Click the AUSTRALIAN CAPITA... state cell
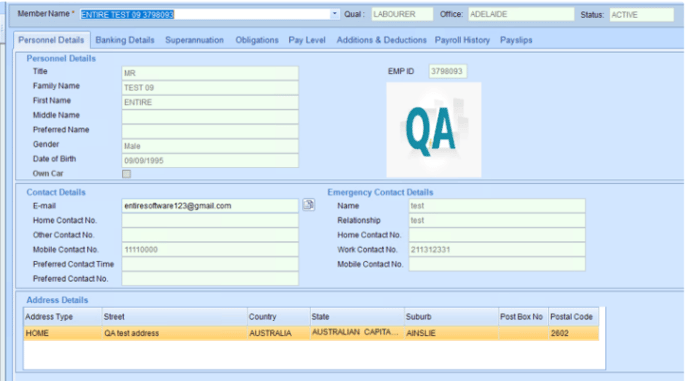The image size is (688, 381). [x=357, y=333]
